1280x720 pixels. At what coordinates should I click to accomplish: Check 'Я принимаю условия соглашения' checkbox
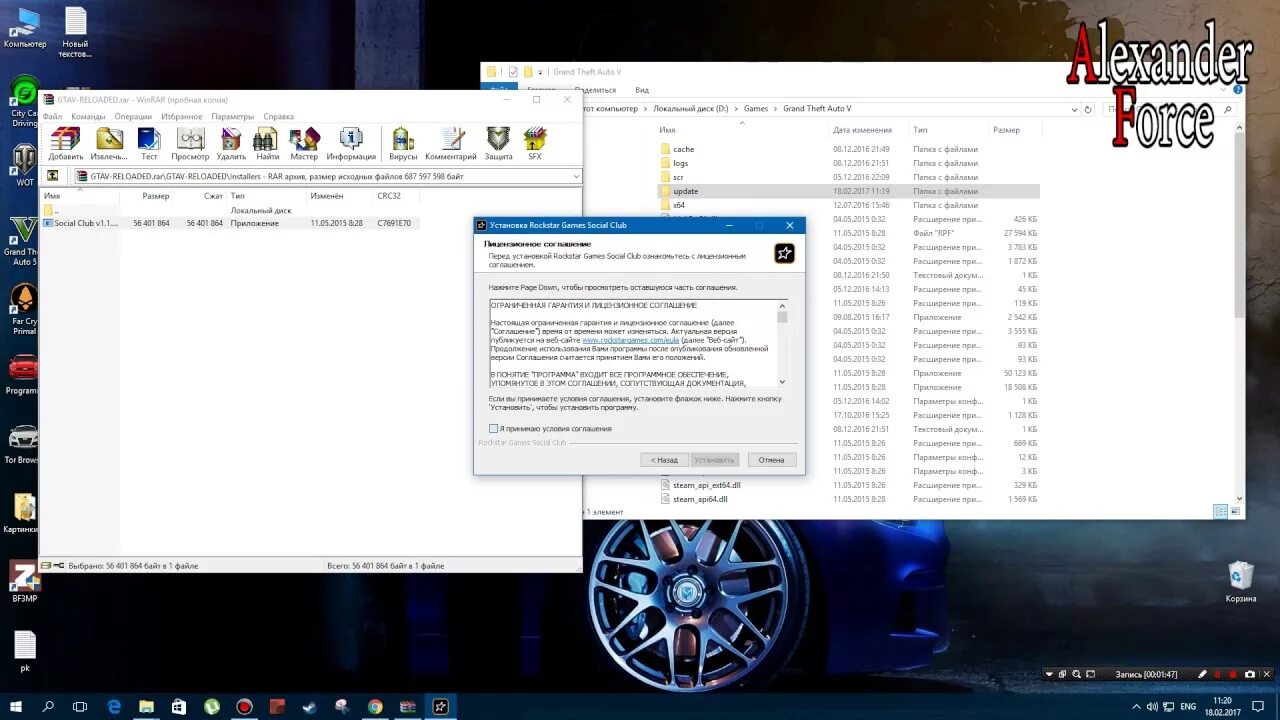tap(493, 428)
